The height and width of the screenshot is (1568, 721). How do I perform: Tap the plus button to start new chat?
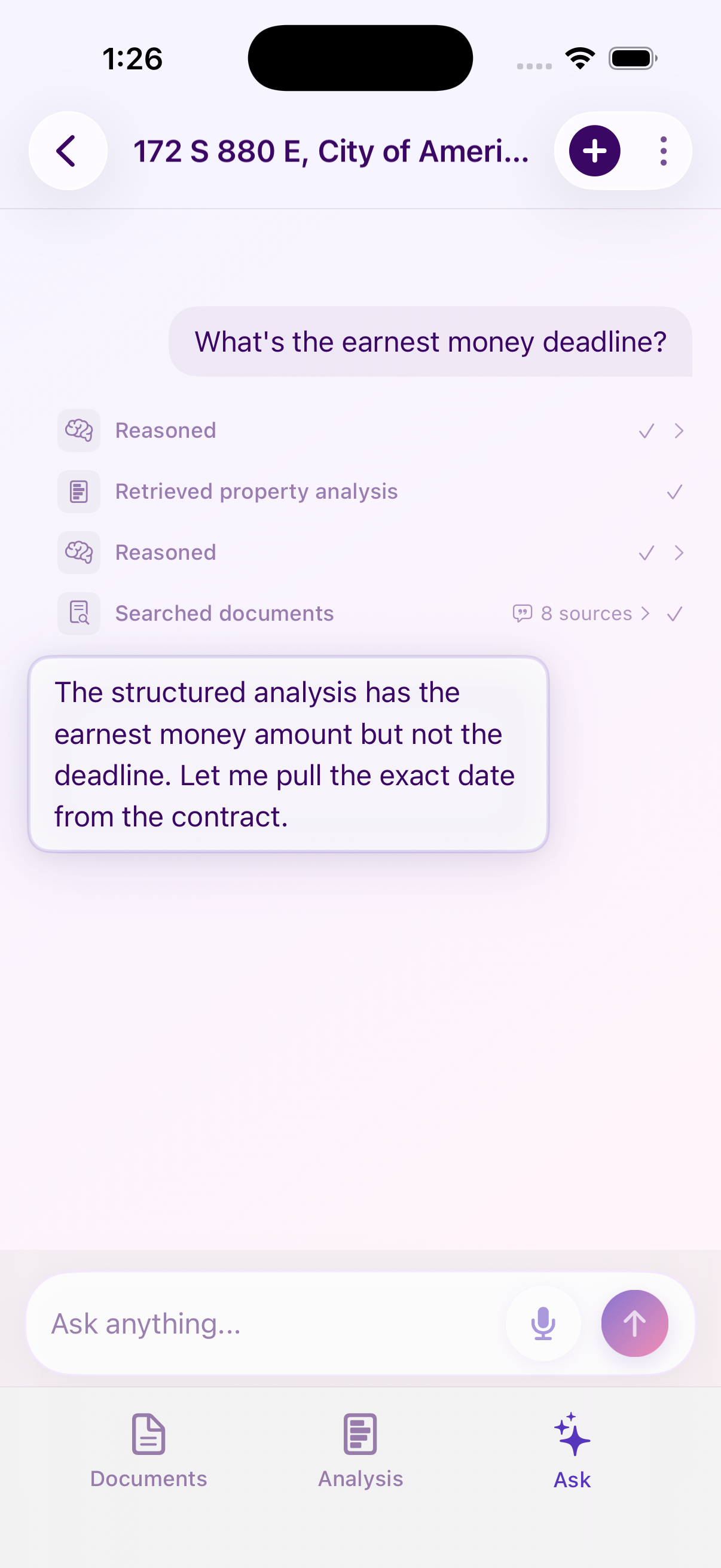pos(592,151)
